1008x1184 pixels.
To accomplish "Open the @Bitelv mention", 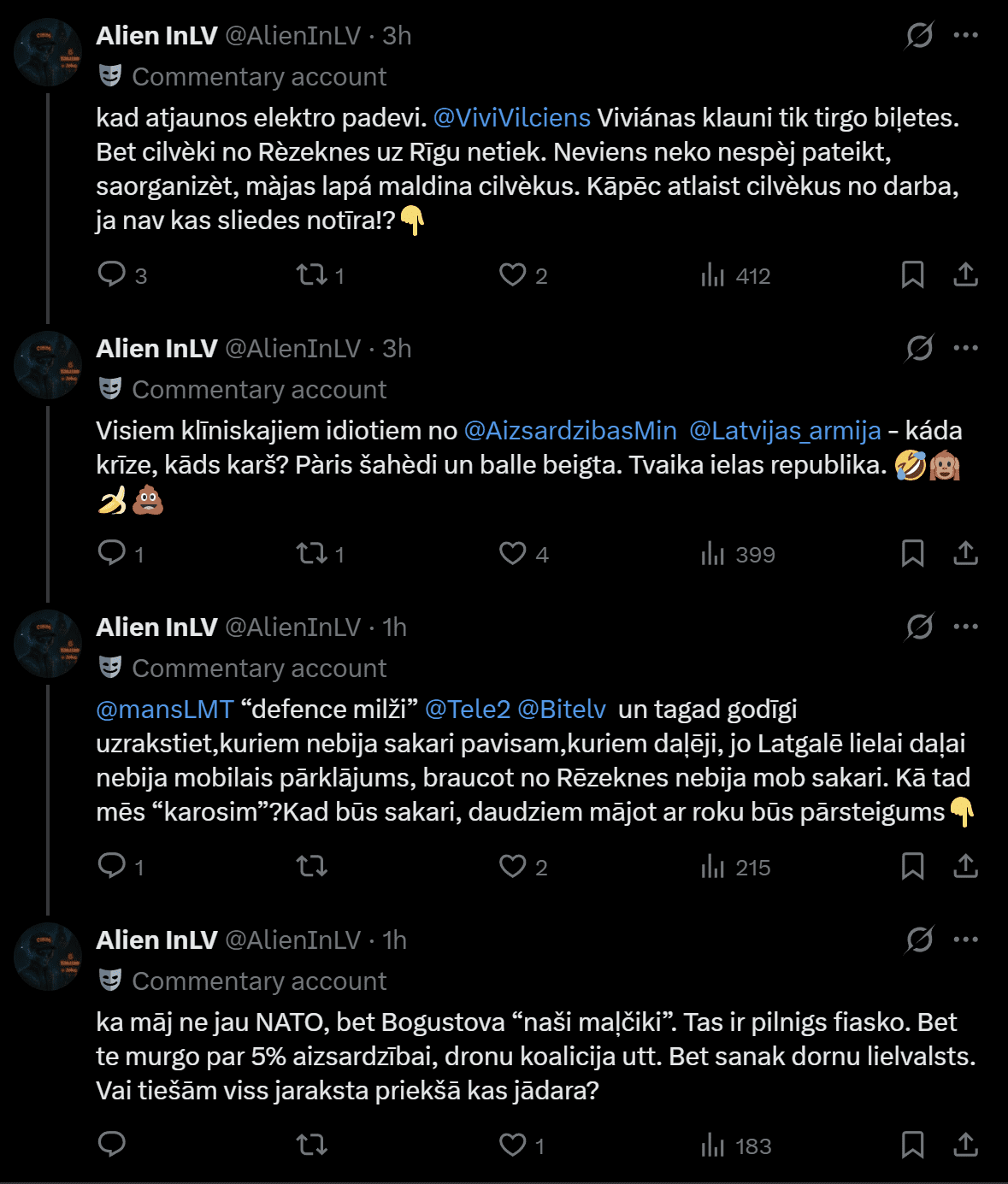I will tap(562, 709).
